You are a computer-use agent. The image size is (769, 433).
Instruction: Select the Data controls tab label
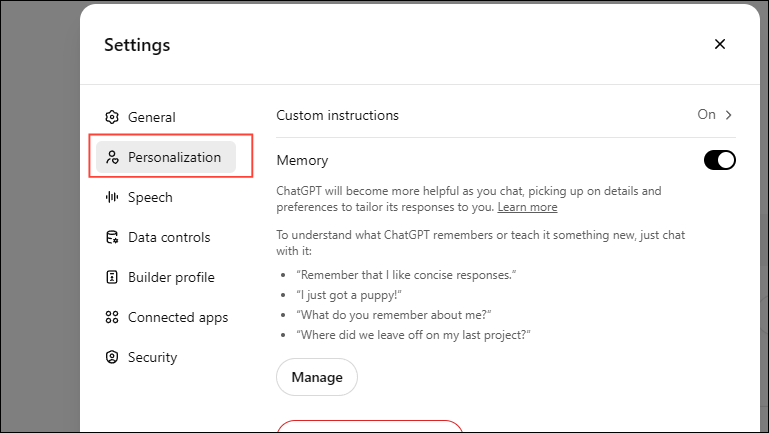(169, 237)
